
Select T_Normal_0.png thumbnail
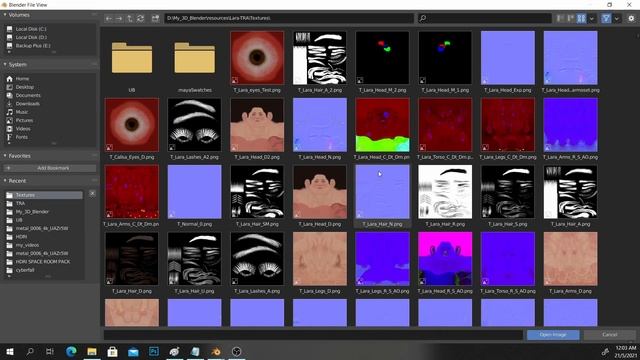click(194, 192)
